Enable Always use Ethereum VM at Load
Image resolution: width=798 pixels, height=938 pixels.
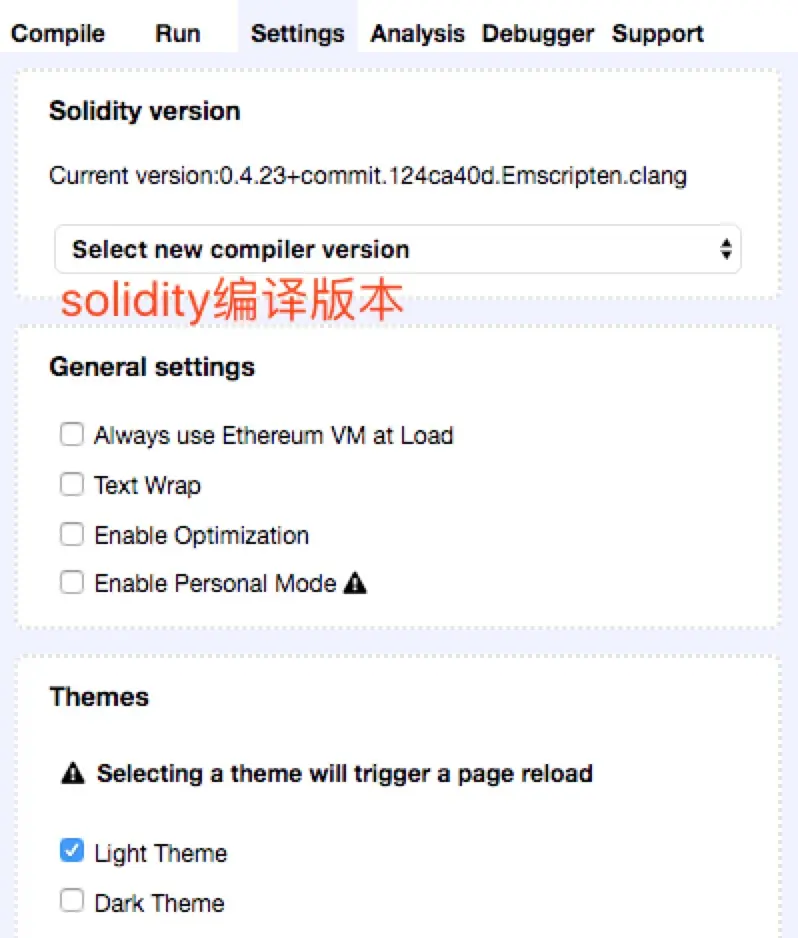pyautogui.click(x=72, y=435)
